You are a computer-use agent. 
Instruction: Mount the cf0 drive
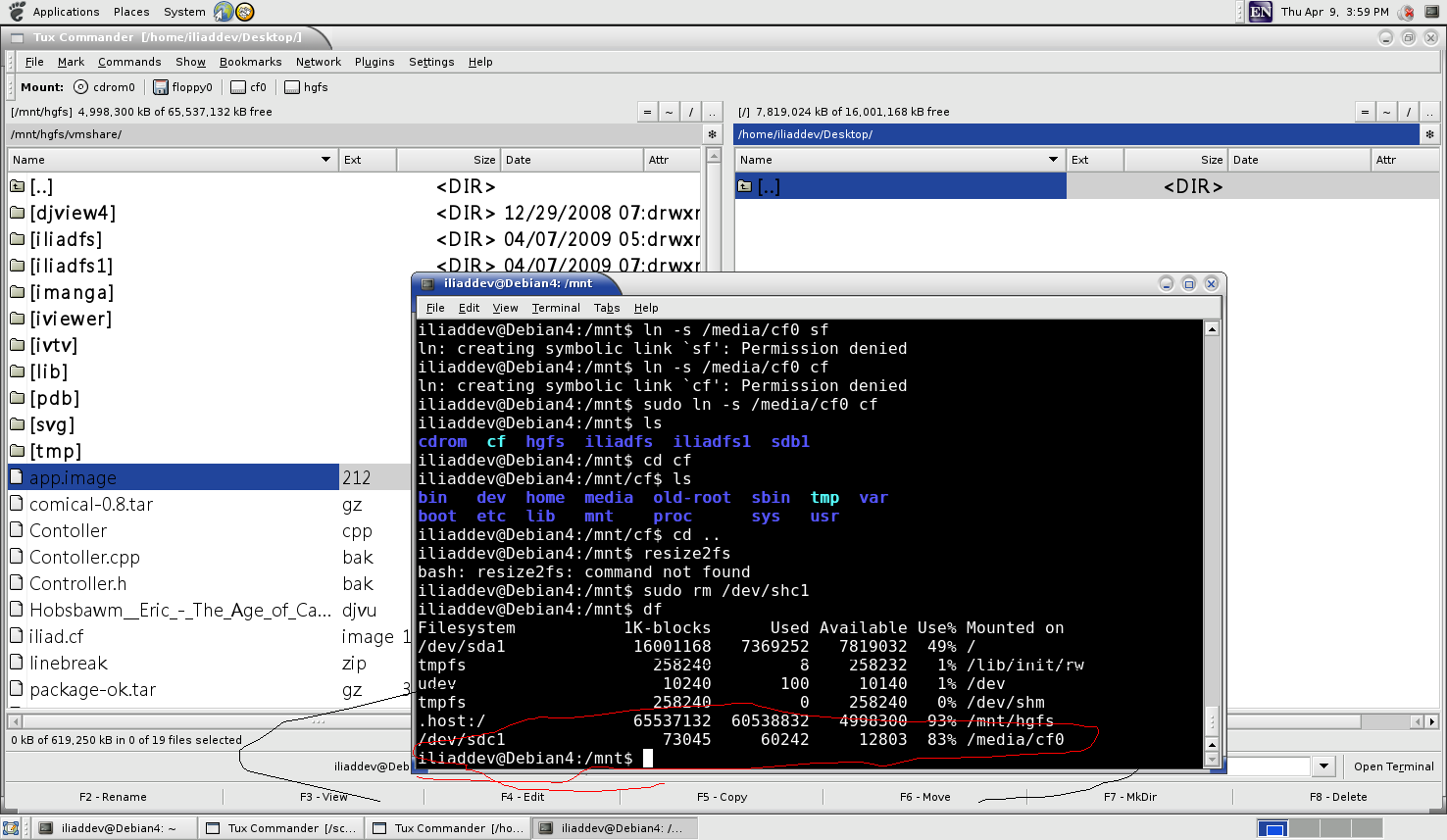pos(248,87)
